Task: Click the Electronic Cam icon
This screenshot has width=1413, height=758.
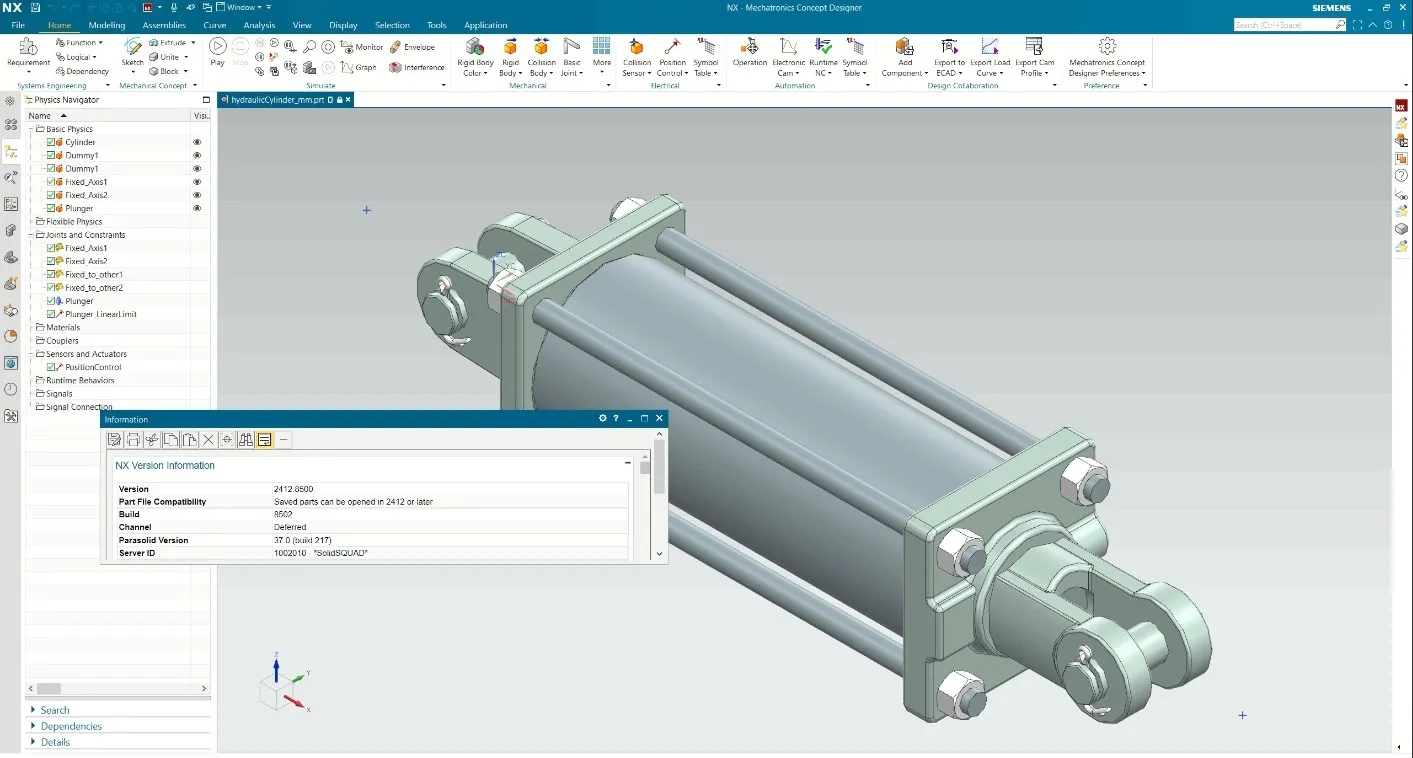Action: coord(788,47)
